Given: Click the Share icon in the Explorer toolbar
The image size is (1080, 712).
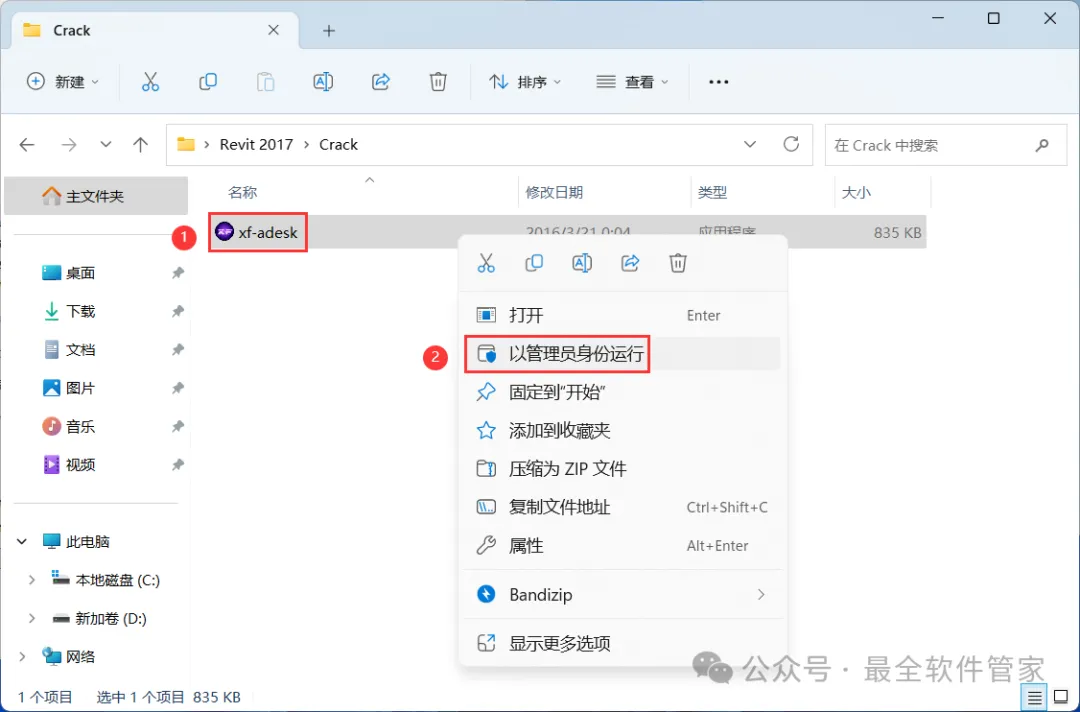Looking at the screenshot, I should pos(381,82).
